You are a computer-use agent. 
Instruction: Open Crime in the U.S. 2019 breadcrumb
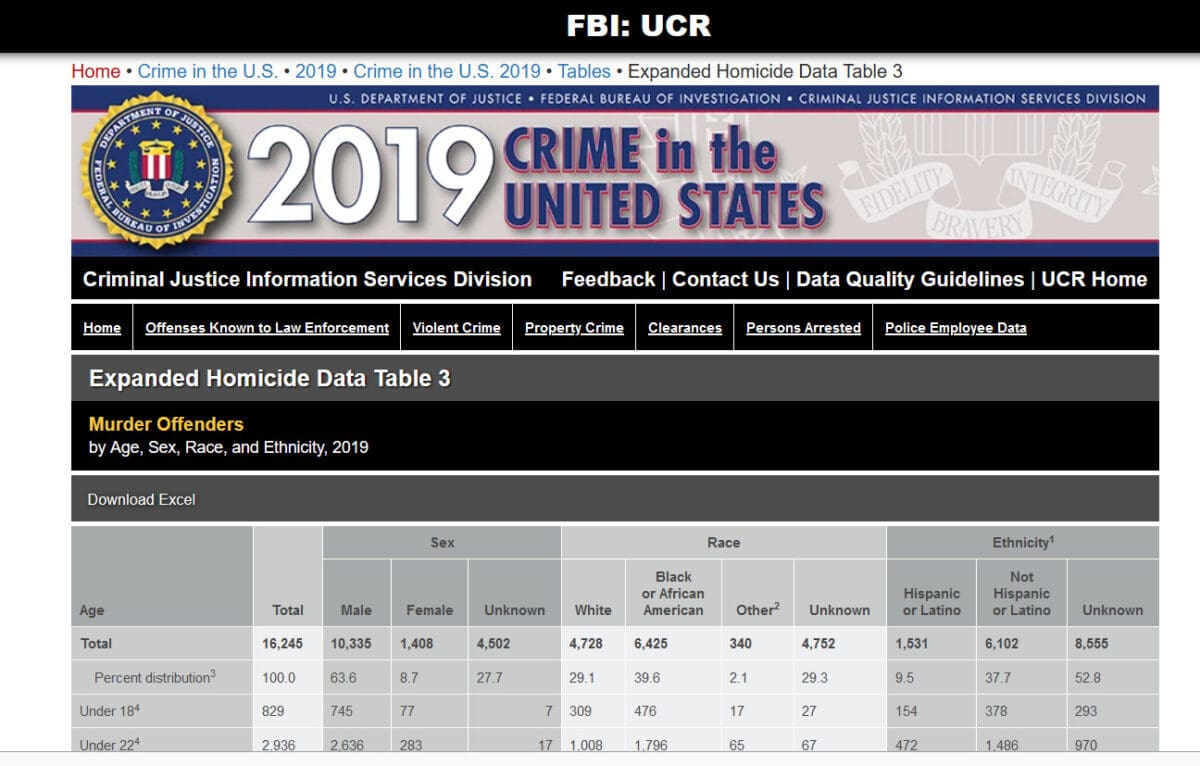(447, 71)
